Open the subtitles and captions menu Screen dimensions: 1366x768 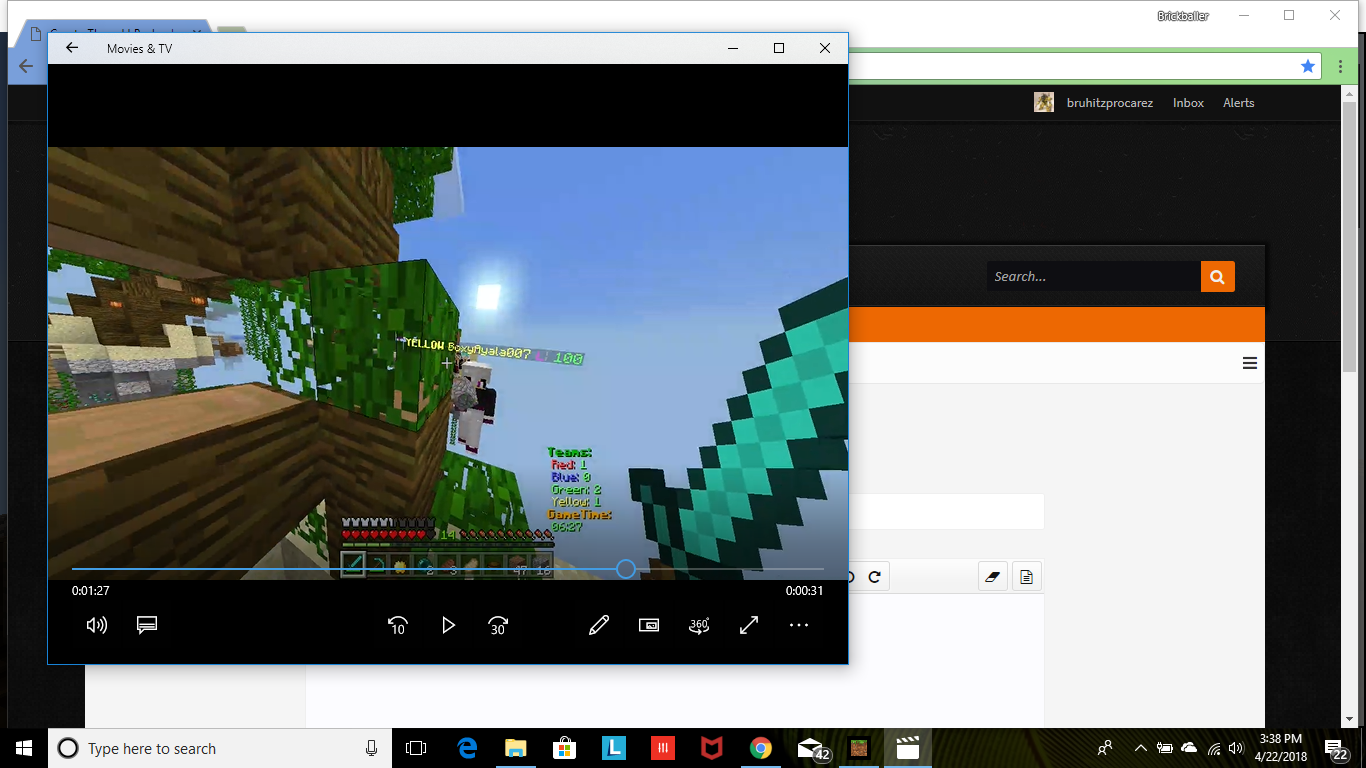147,625
